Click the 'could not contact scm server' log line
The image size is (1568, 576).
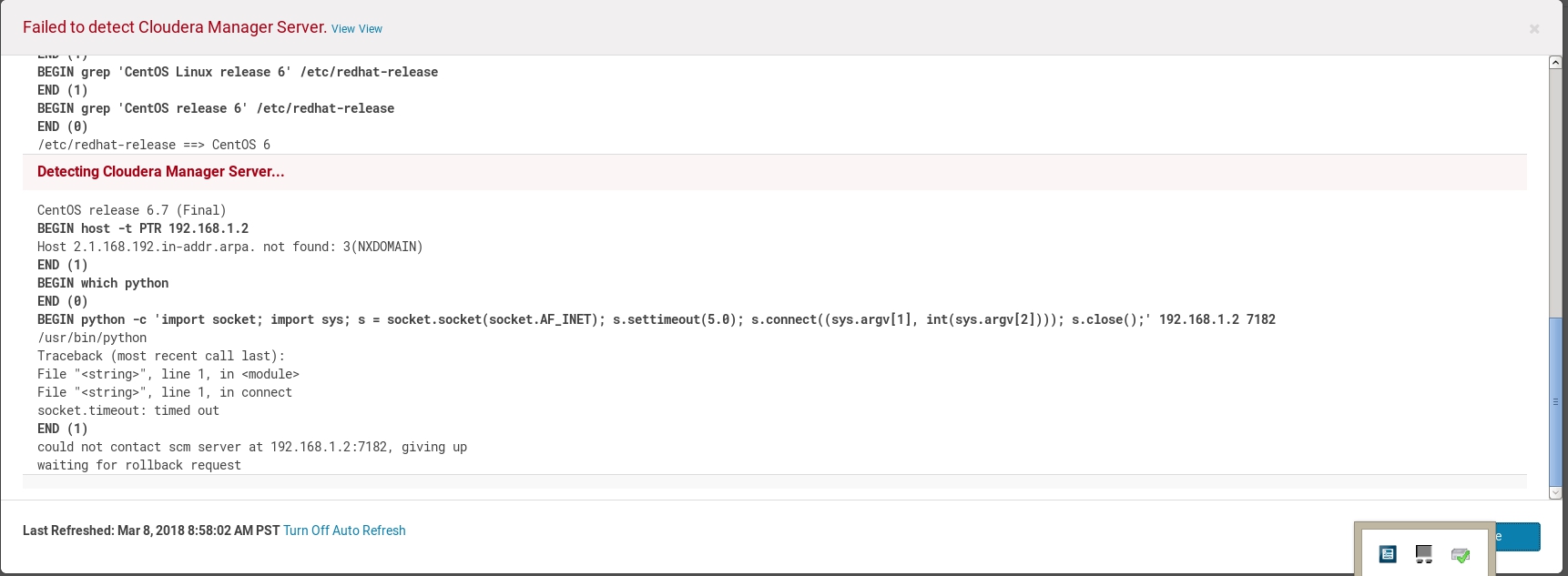coord(252,447)
